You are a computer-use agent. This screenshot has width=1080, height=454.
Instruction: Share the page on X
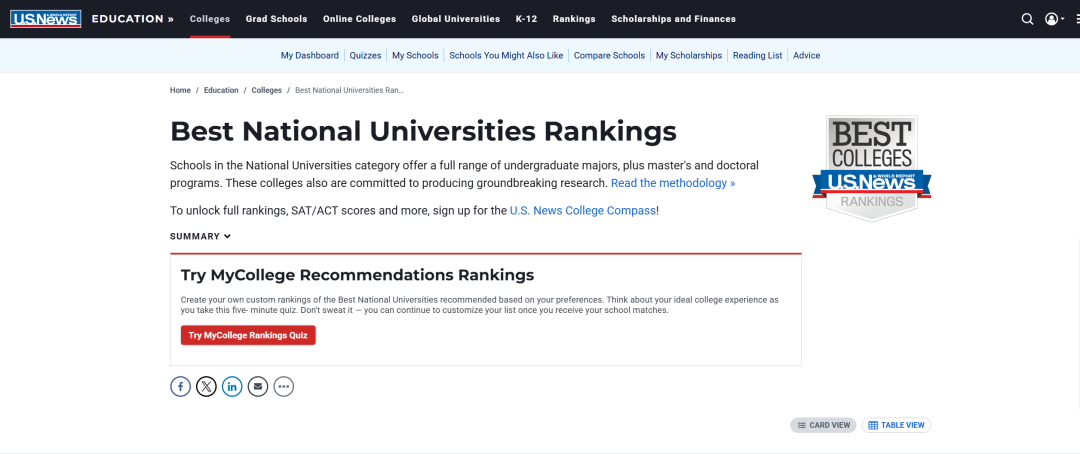tap(206, 386)
